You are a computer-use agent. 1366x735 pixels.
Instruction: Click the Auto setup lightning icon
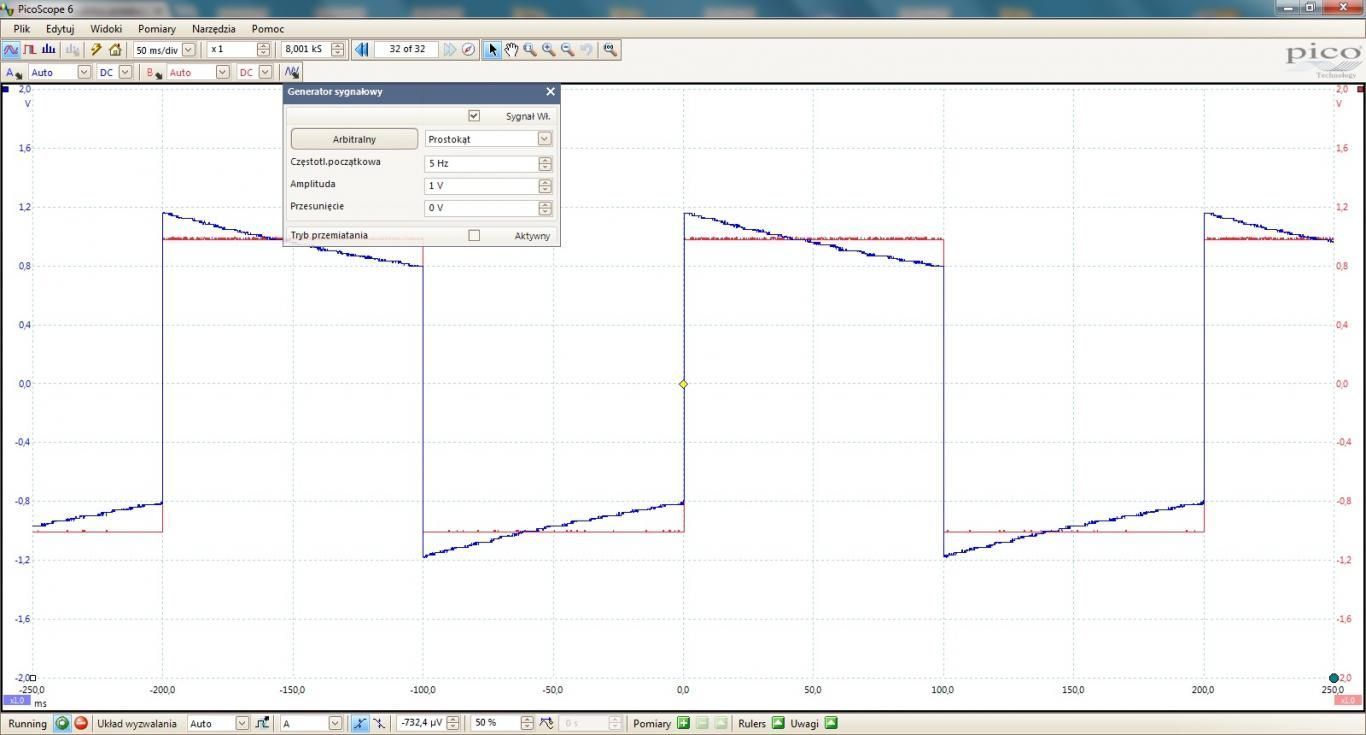(97, 49)
